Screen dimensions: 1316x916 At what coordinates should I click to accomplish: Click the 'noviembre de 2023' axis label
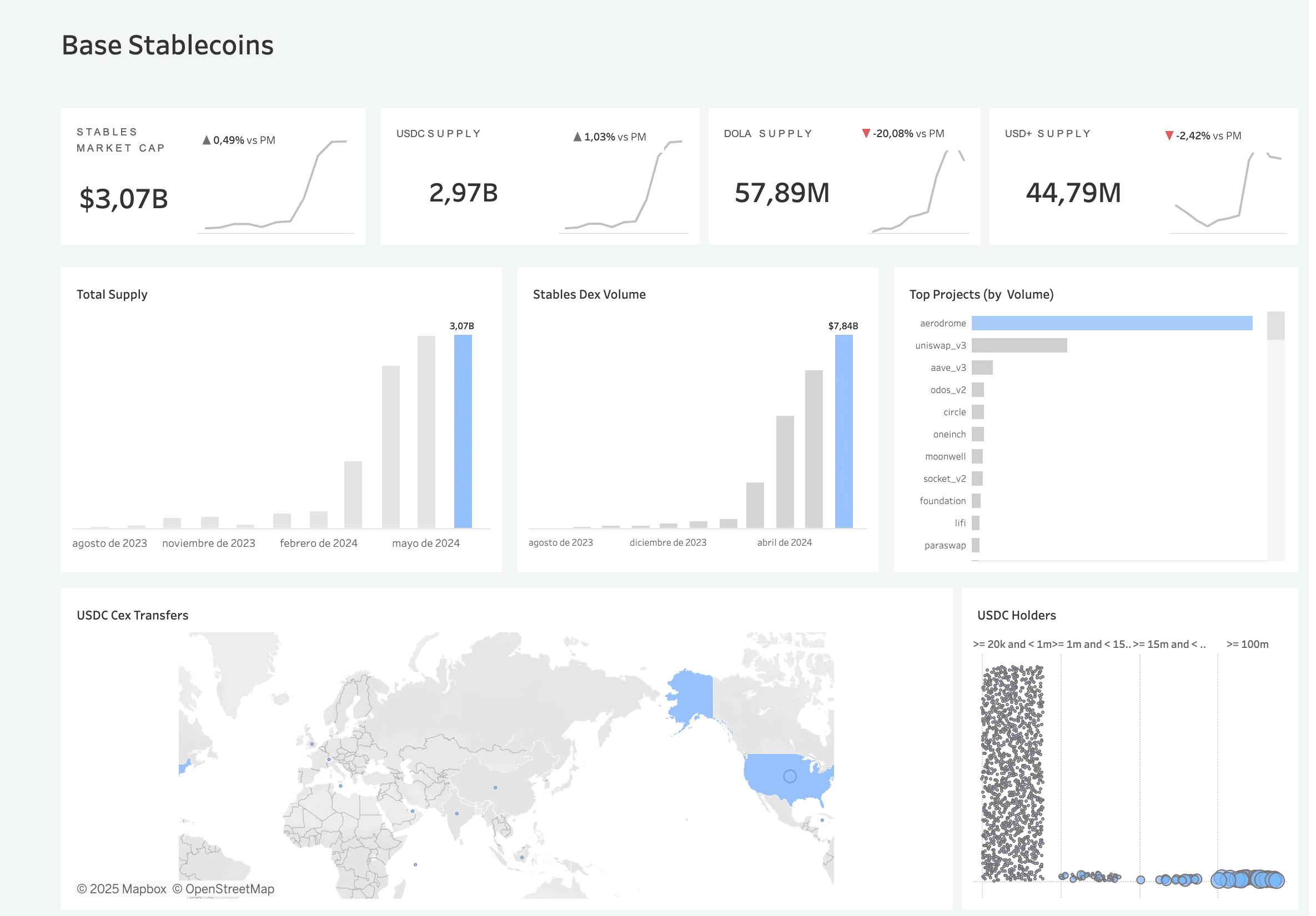pyautogui.click(x=209, y=543)
